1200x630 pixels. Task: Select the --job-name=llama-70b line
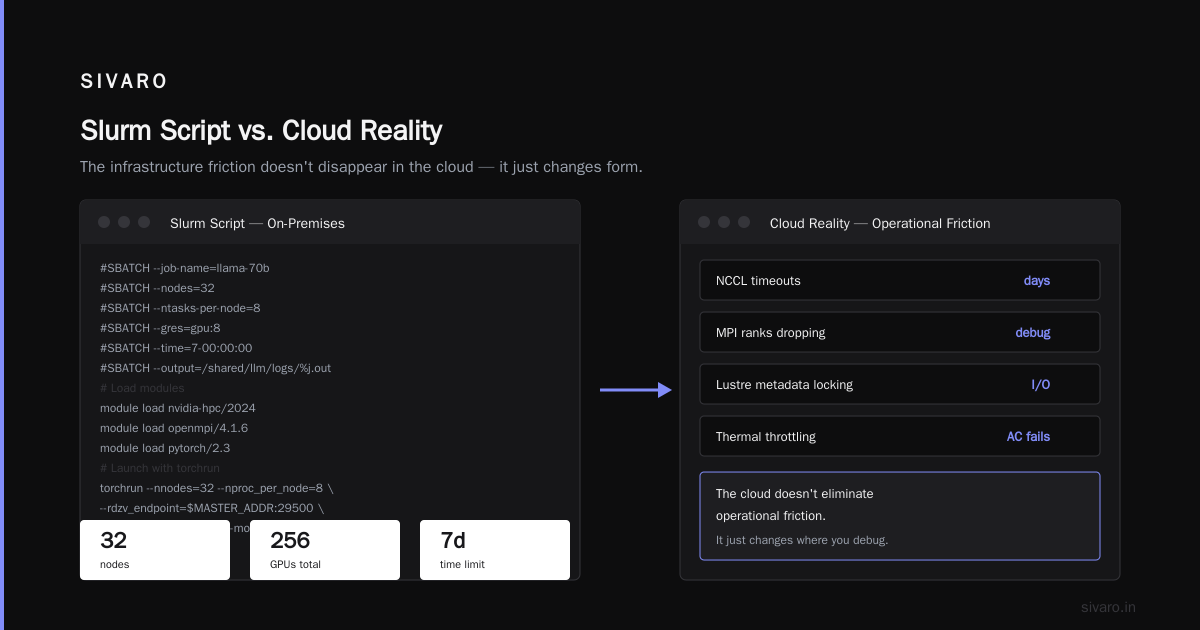click(185, 268)
